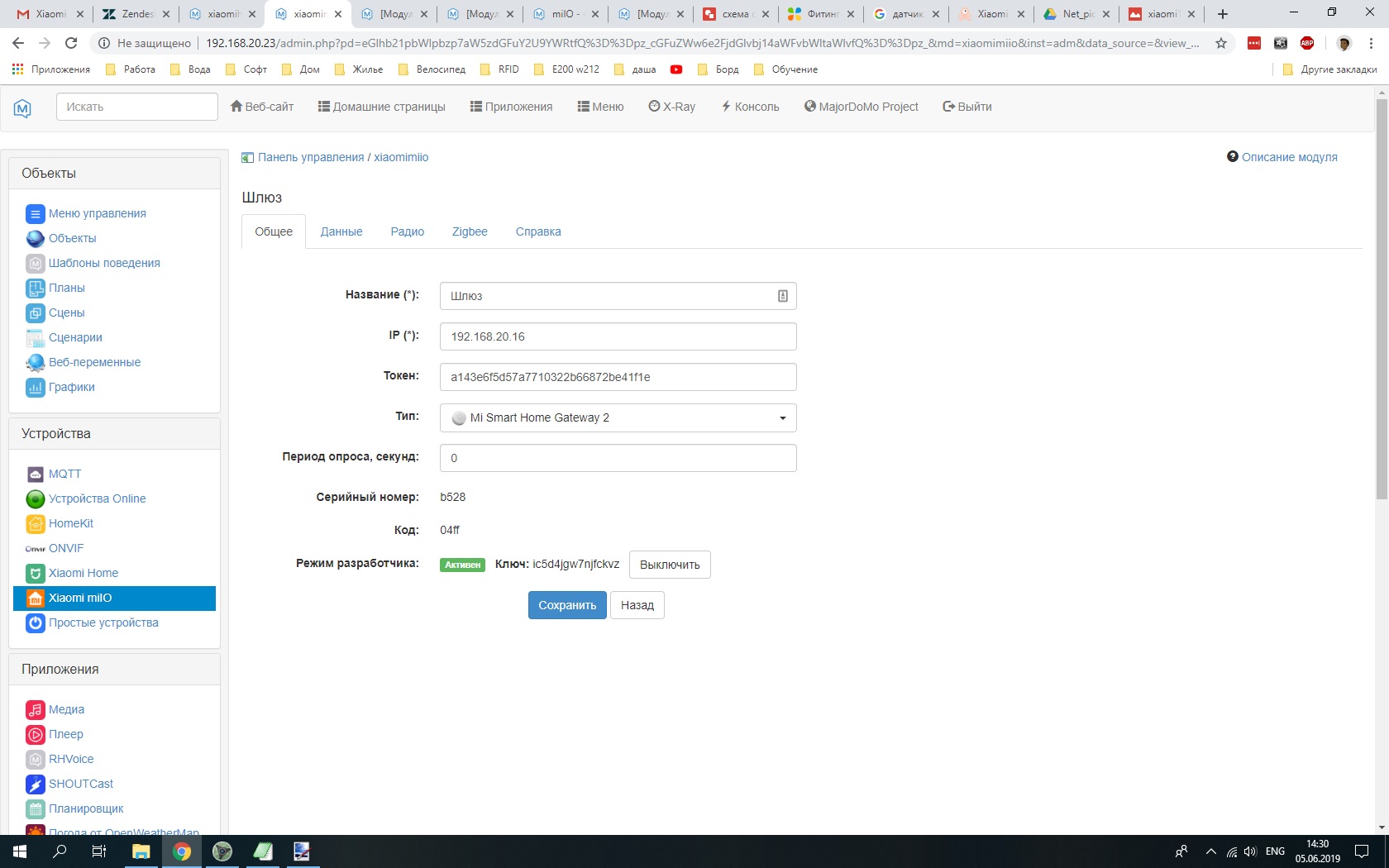Viewport: 1389px width, 868px height.
Task: Click the Xiaomi Home icon
Action: pos(35,574)
